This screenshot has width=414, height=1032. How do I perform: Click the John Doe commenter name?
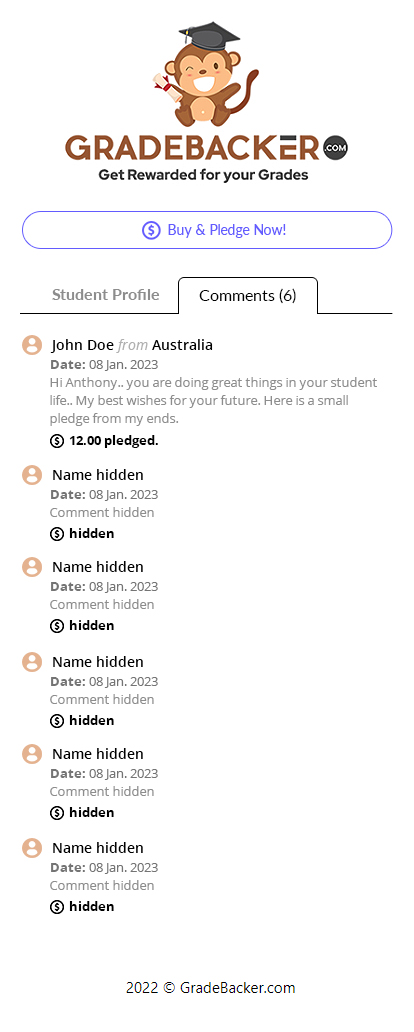[x=83, y=345]
